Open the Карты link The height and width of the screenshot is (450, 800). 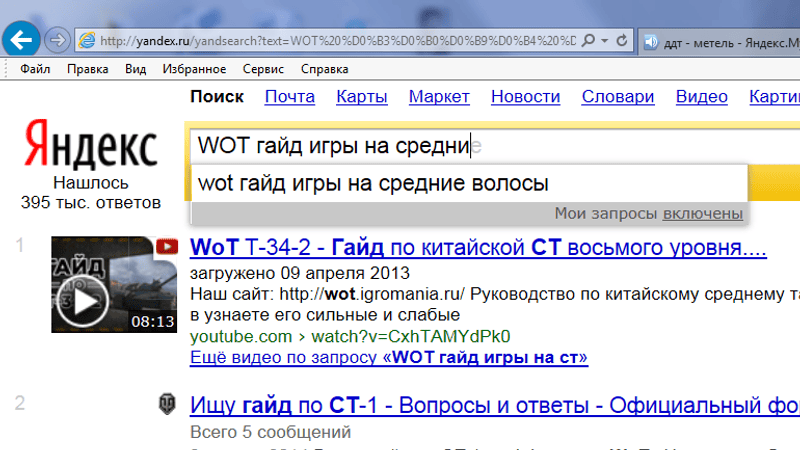coord(362,96)
